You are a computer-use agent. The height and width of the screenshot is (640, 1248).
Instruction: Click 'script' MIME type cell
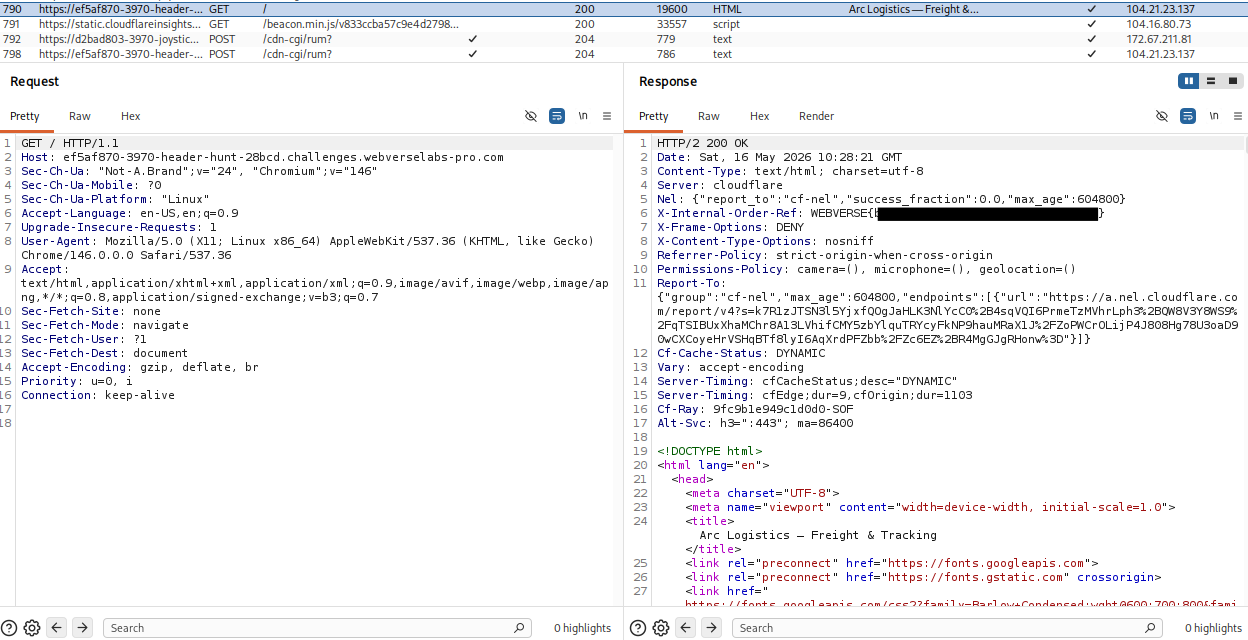pyautogui.click(x=726, y=24)
